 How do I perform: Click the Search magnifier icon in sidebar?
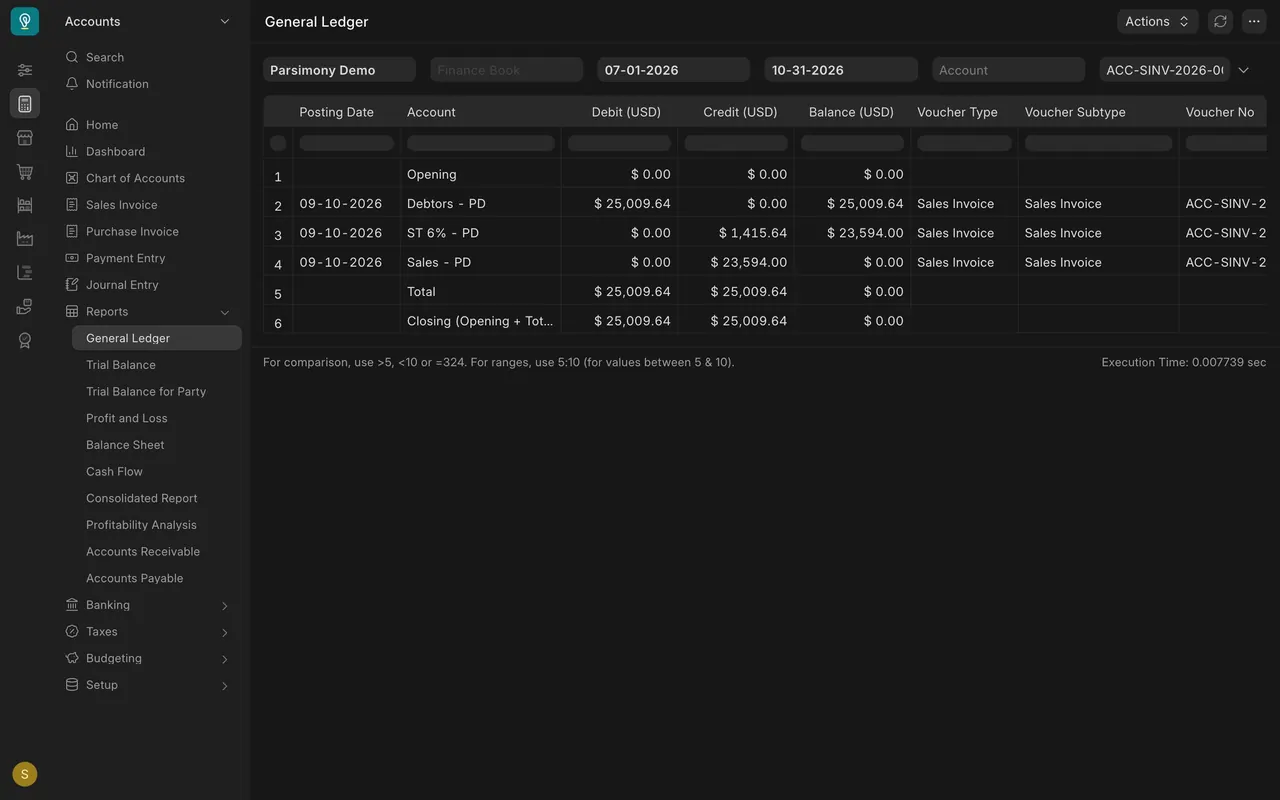pos(72,57)
